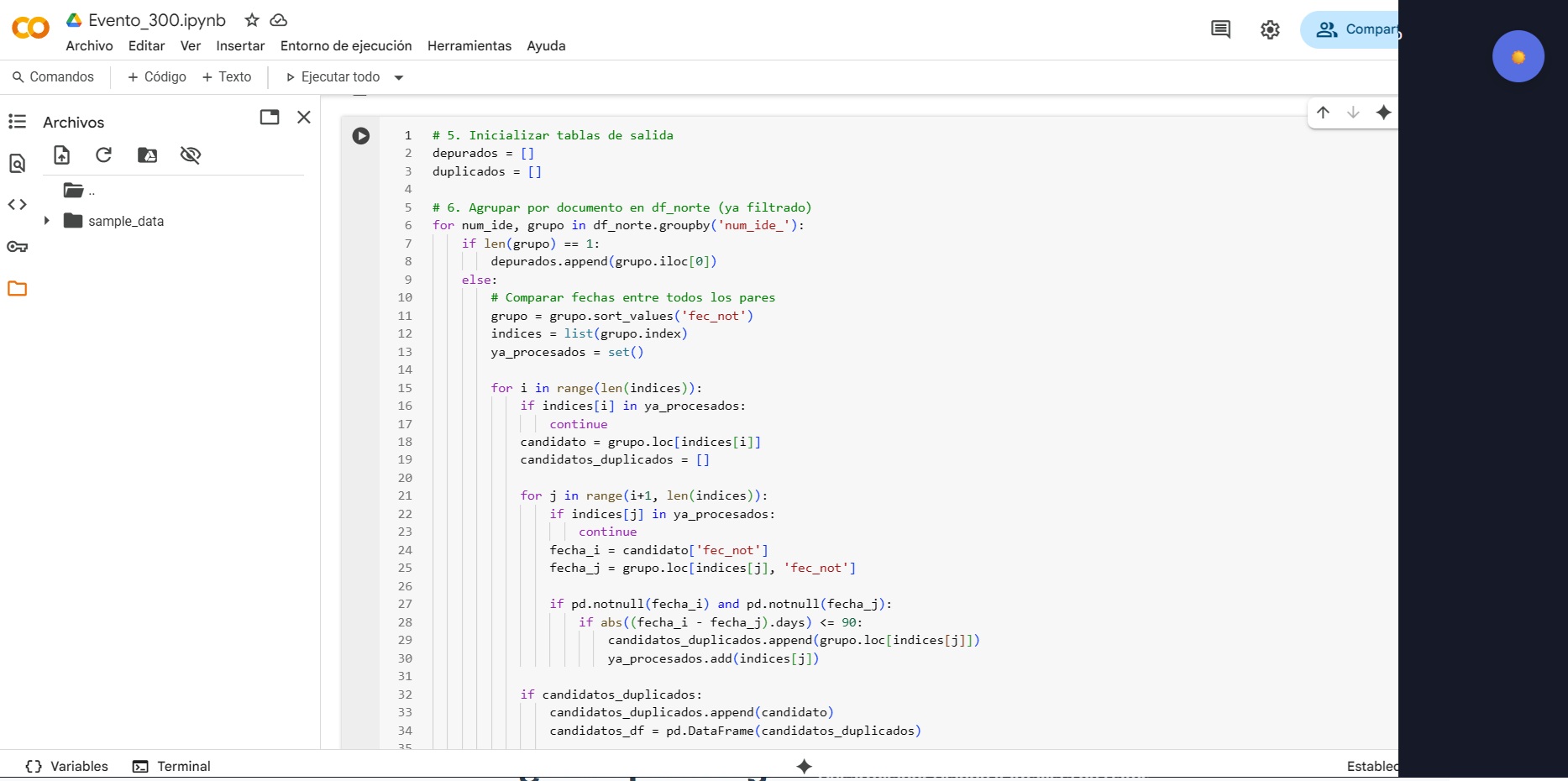Click the Gemini sparkle in bottom bar
Viewport: 1568px width, 781px height.
804,766
